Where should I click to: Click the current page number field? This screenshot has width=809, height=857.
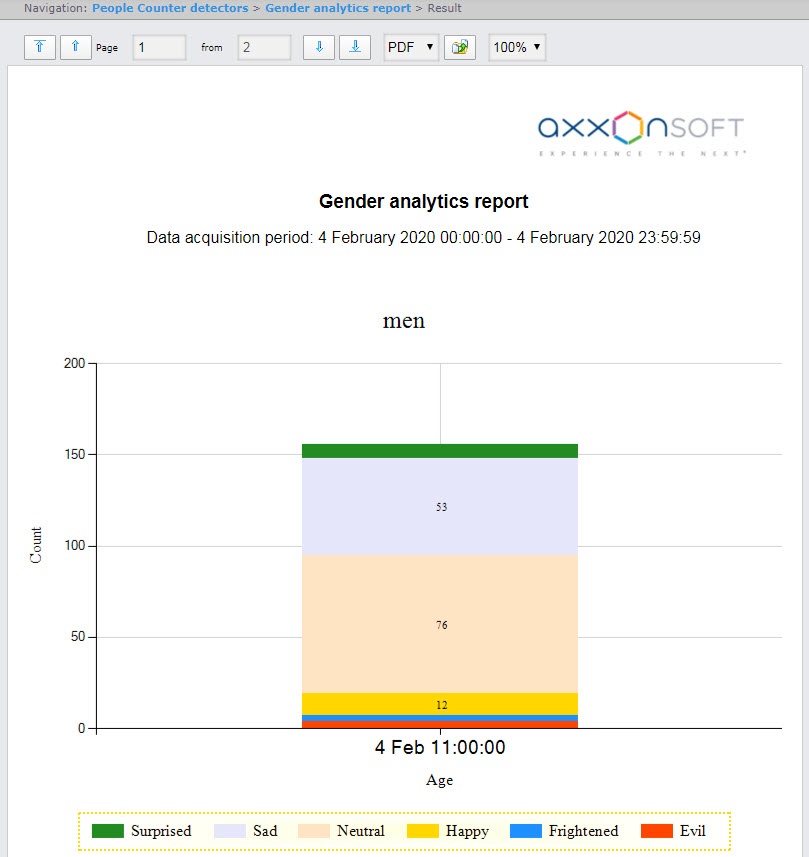pos(159,47)
